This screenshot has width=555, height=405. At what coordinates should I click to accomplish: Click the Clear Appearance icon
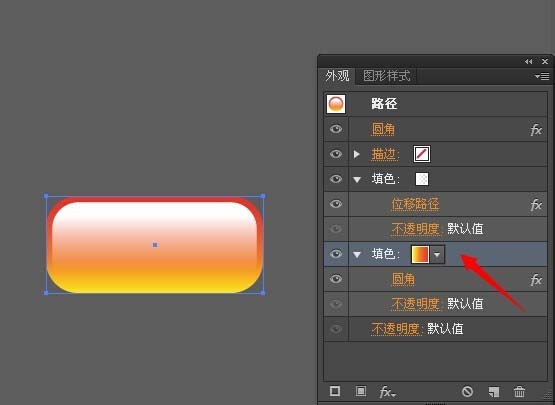click(467, 392)
